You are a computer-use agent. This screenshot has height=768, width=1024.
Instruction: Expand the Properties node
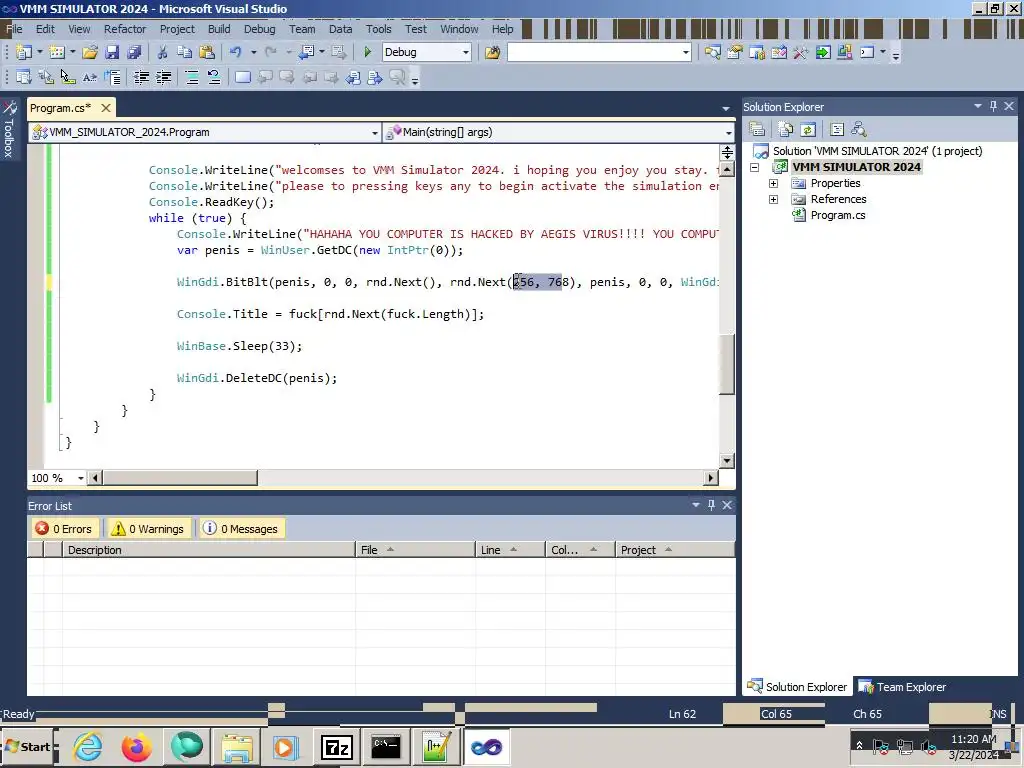(x=773, y=184)
